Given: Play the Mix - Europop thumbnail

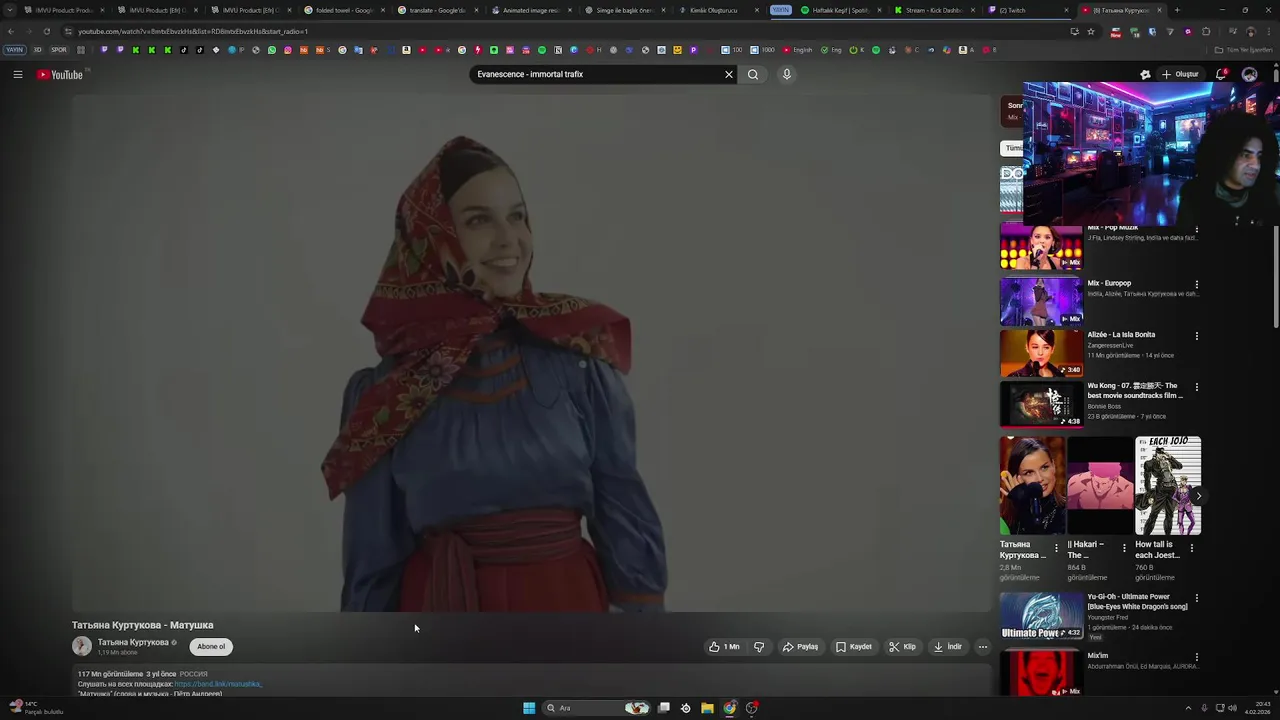Looking at the screenshot, I should (x=1041, y=302).
